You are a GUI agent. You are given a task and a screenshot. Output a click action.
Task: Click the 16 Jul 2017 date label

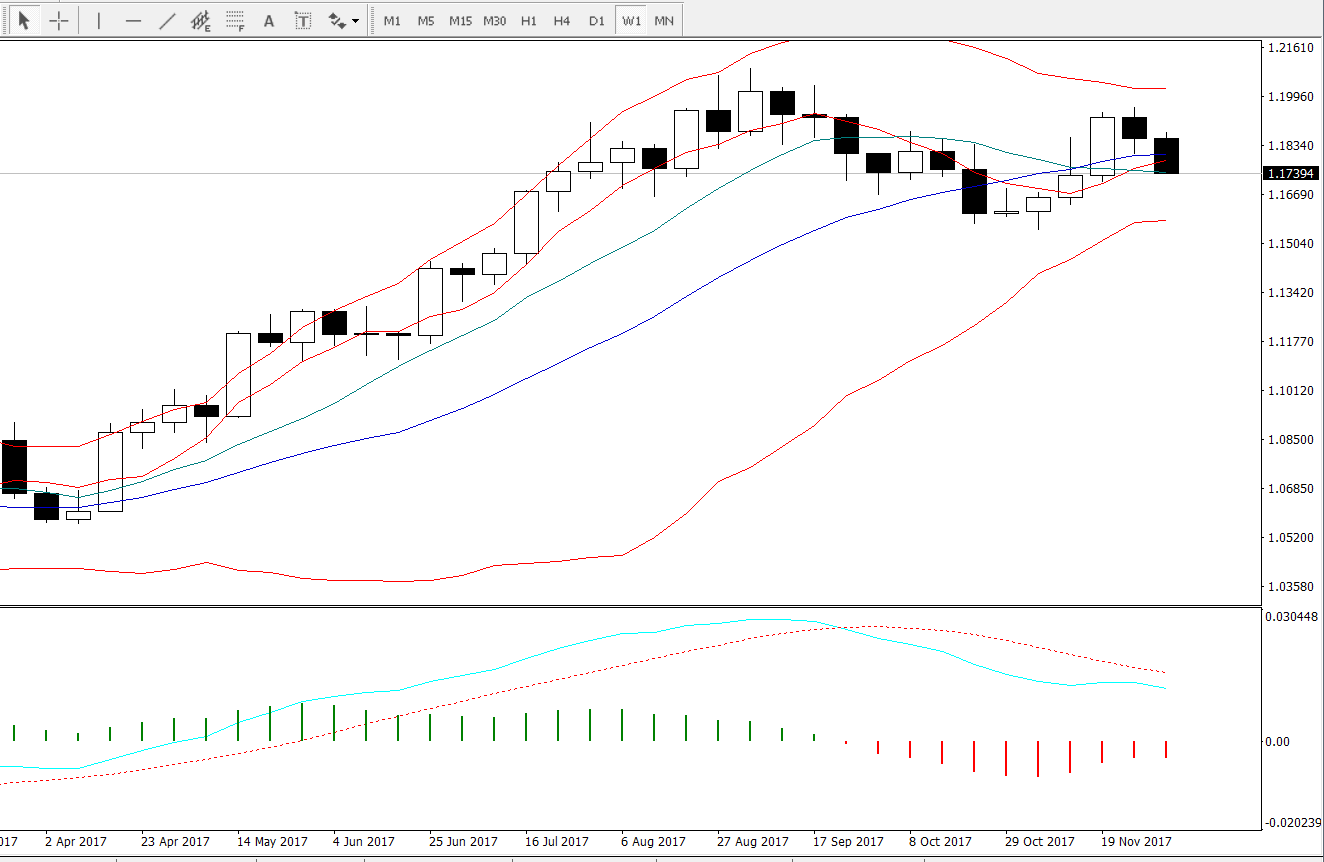point(558,841)
